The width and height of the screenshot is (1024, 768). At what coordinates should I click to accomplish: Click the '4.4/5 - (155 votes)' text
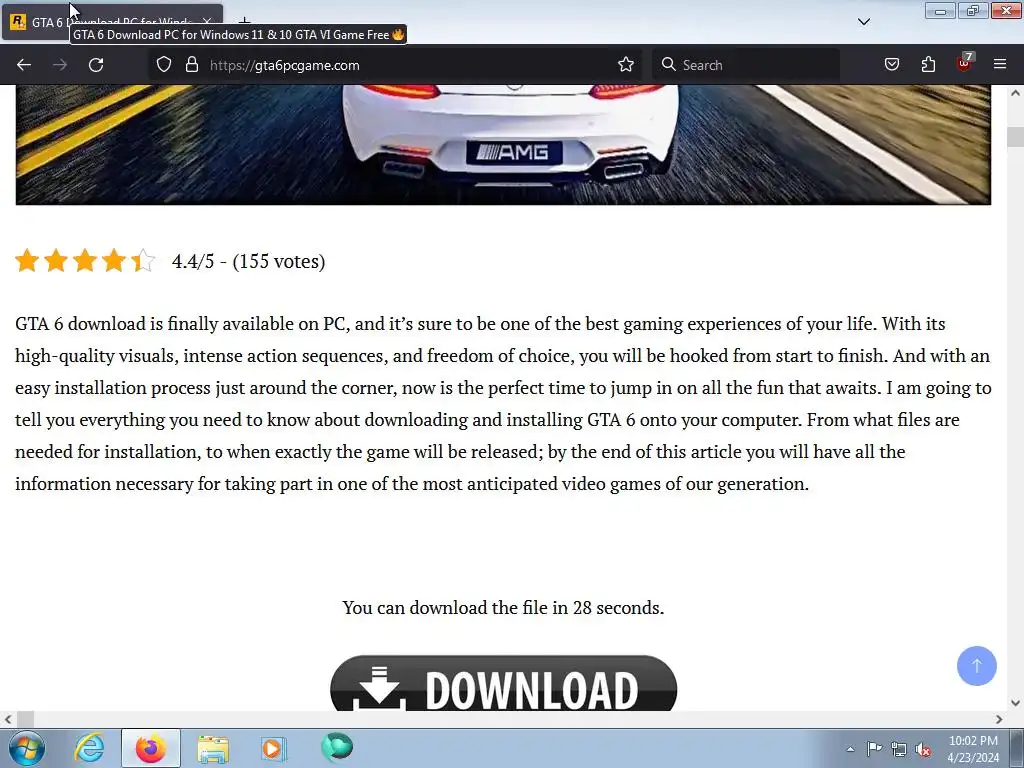tap(248, 261)
